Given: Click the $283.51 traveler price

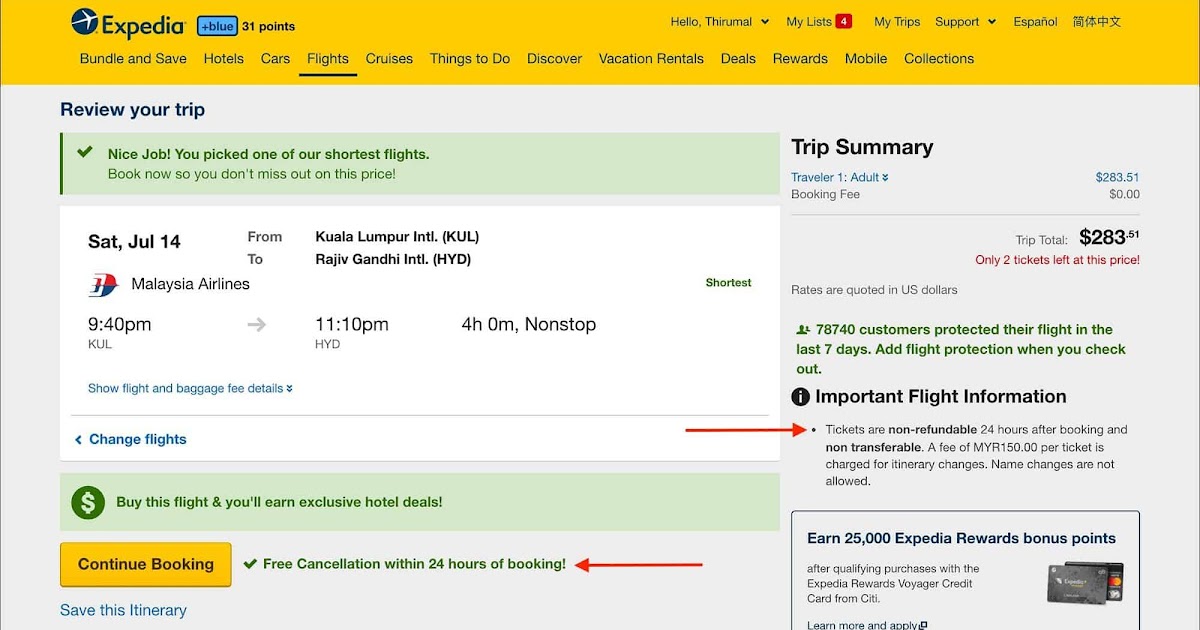Looking at the screenshot, I should 1117,177.
